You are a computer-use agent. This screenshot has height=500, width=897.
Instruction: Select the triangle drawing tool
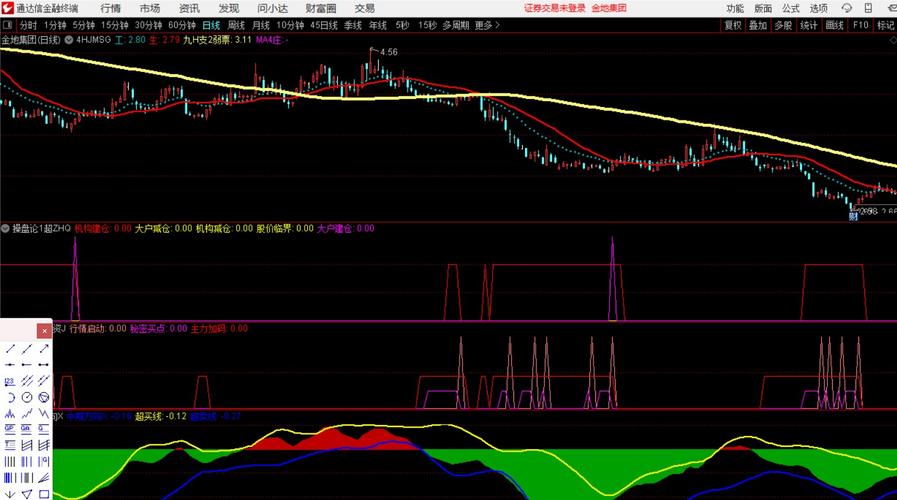click(x=26, y=494)
